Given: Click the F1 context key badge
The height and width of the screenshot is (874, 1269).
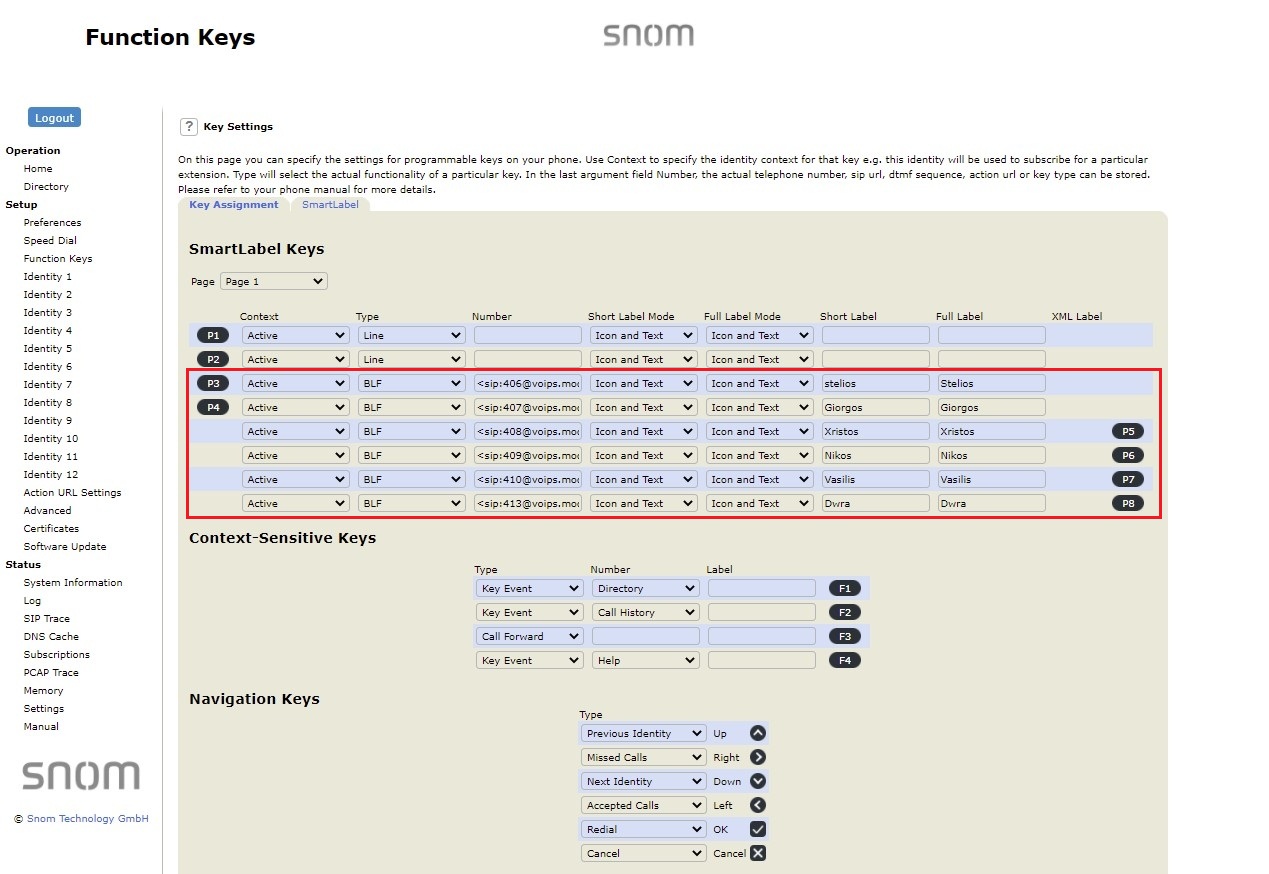Looking at the screenshot, I should click(844, 588).
